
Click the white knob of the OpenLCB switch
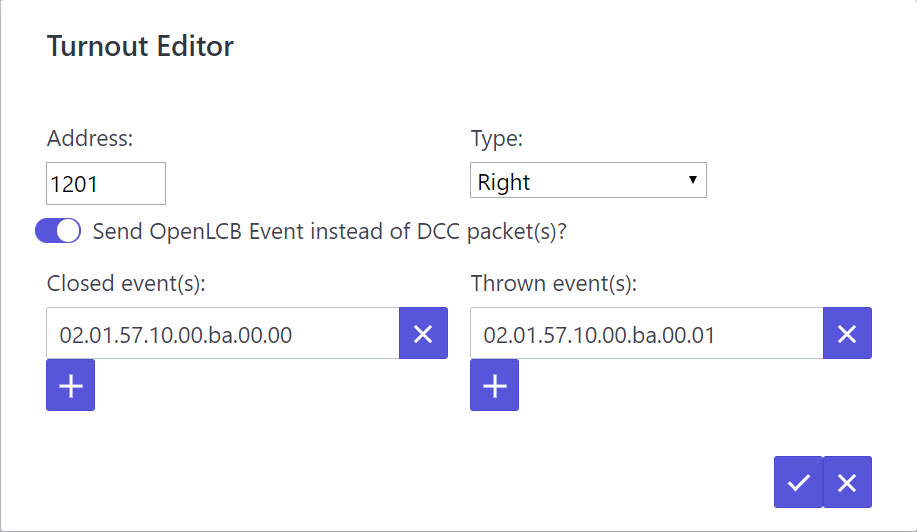[x=68, y=231]
